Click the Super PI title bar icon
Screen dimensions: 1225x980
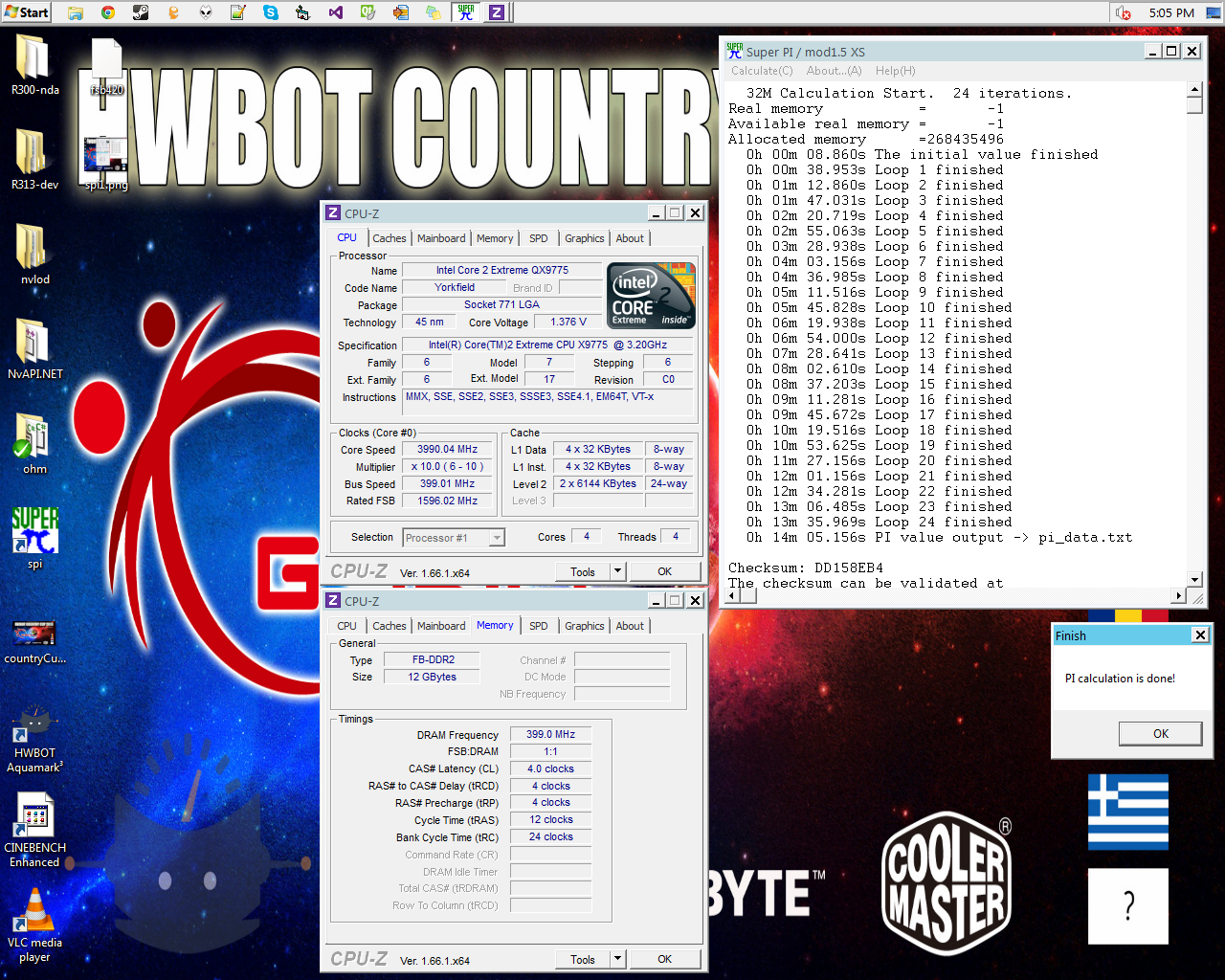[734, 51]
